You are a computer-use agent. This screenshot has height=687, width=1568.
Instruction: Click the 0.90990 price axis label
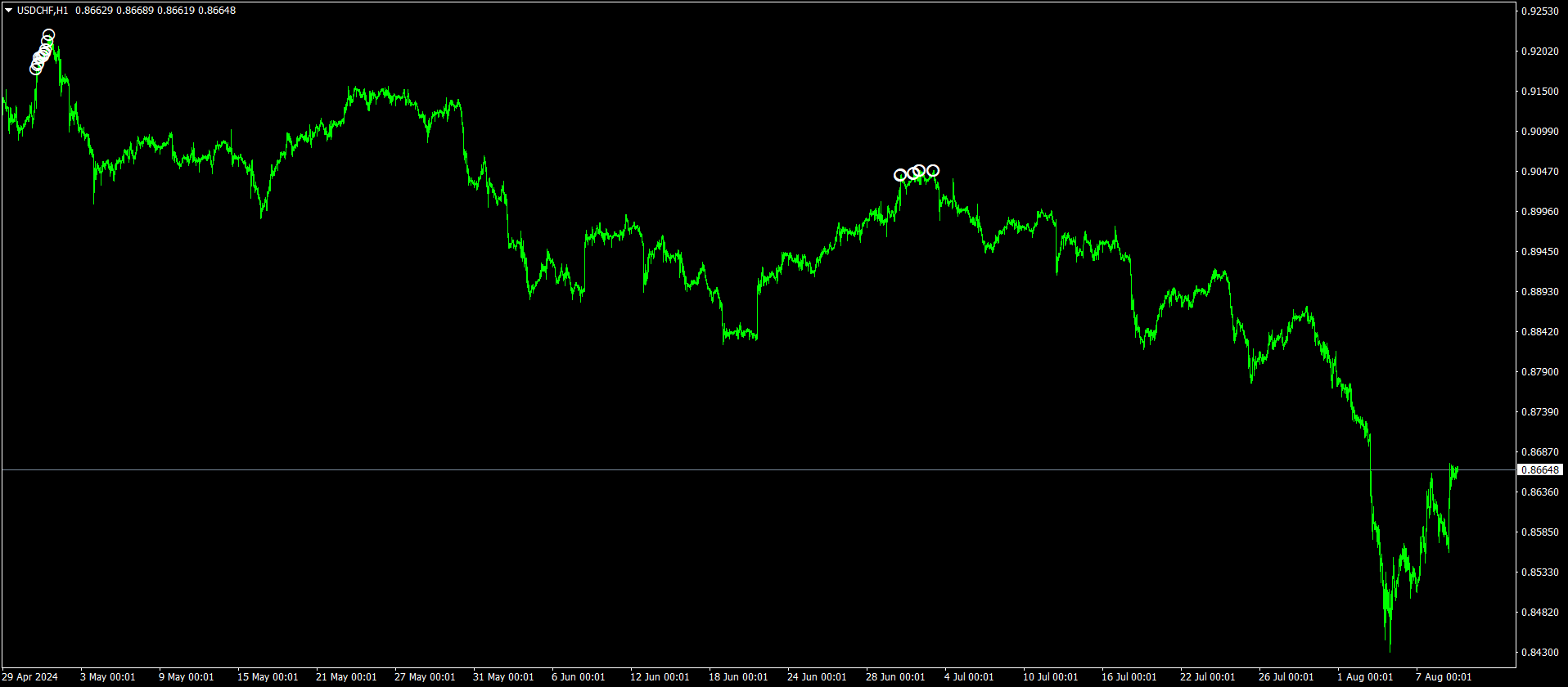click(x=1539, y=132)
